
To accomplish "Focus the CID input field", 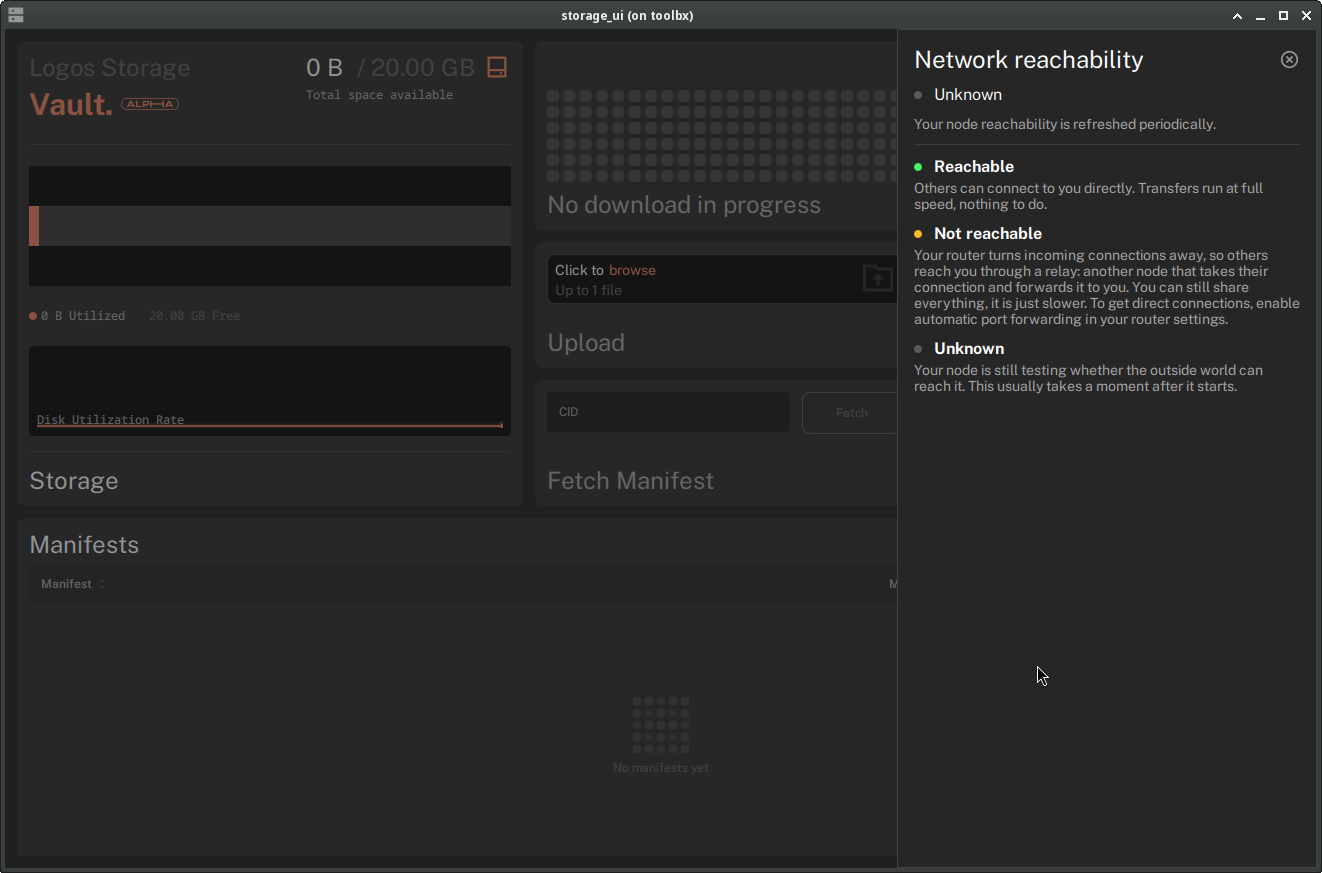I will 668,412.
